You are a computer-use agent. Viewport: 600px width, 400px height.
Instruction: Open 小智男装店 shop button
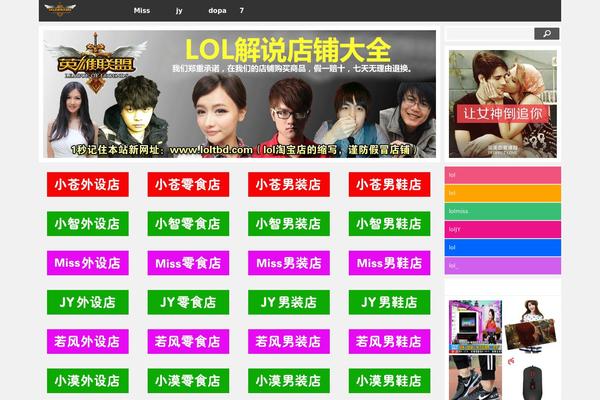(289, 224)
